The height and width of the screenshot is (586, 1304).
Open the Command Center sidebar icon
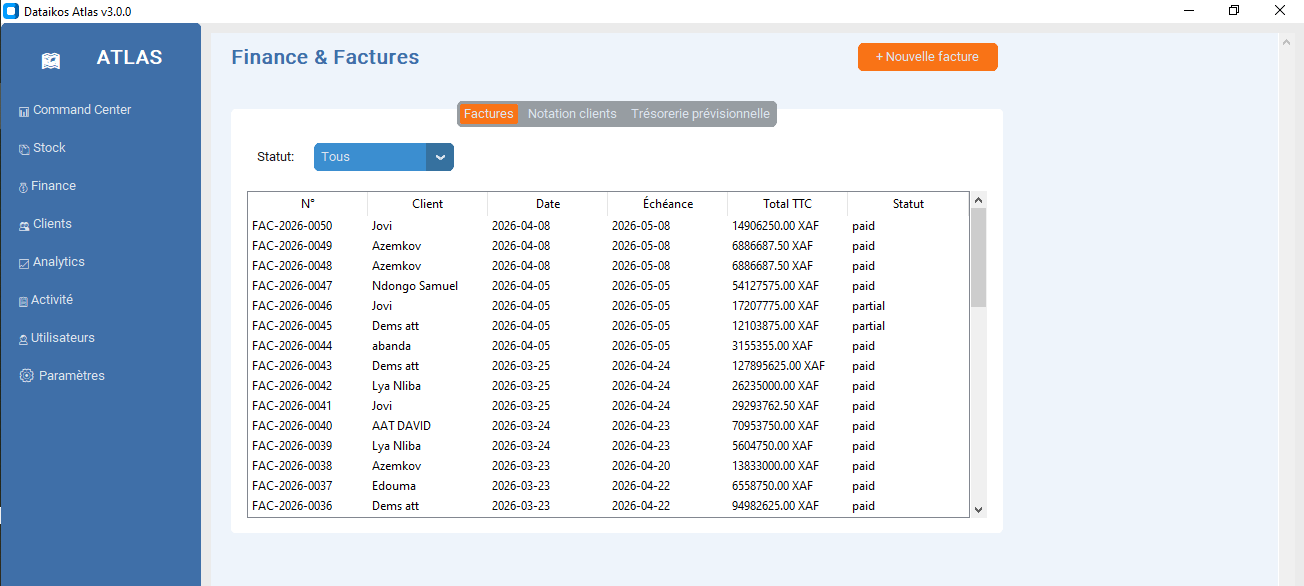24,111
